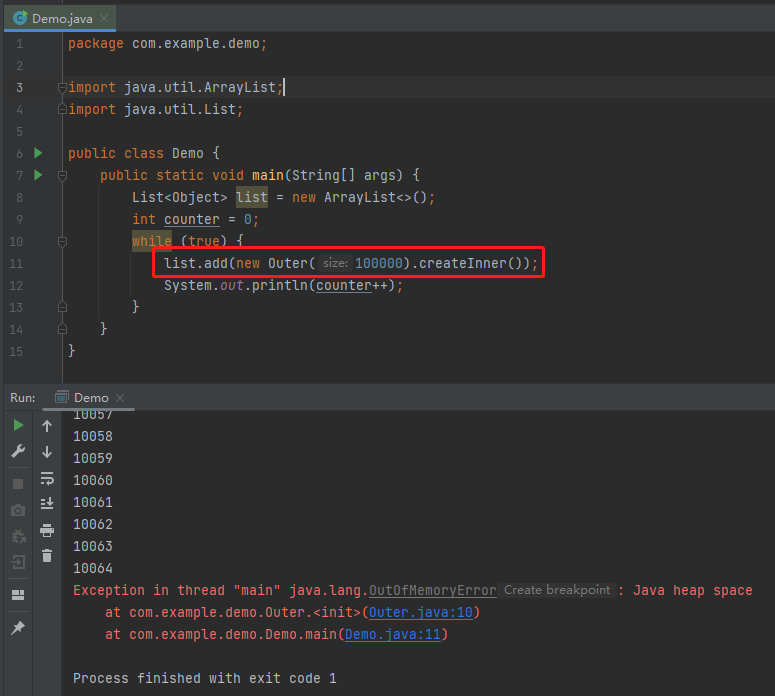
Task: Open Outer.java:10 stack trace link
Action: coord(421,612)
